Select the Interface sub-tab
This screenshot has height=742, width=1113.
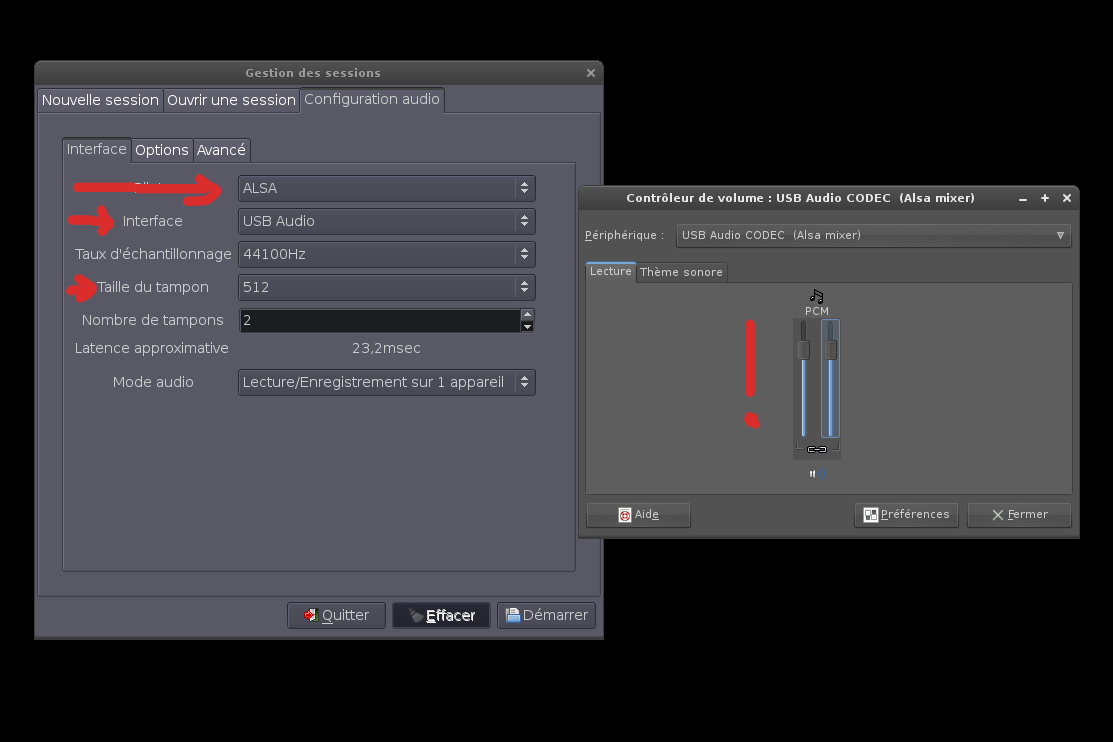coord(97,149)
